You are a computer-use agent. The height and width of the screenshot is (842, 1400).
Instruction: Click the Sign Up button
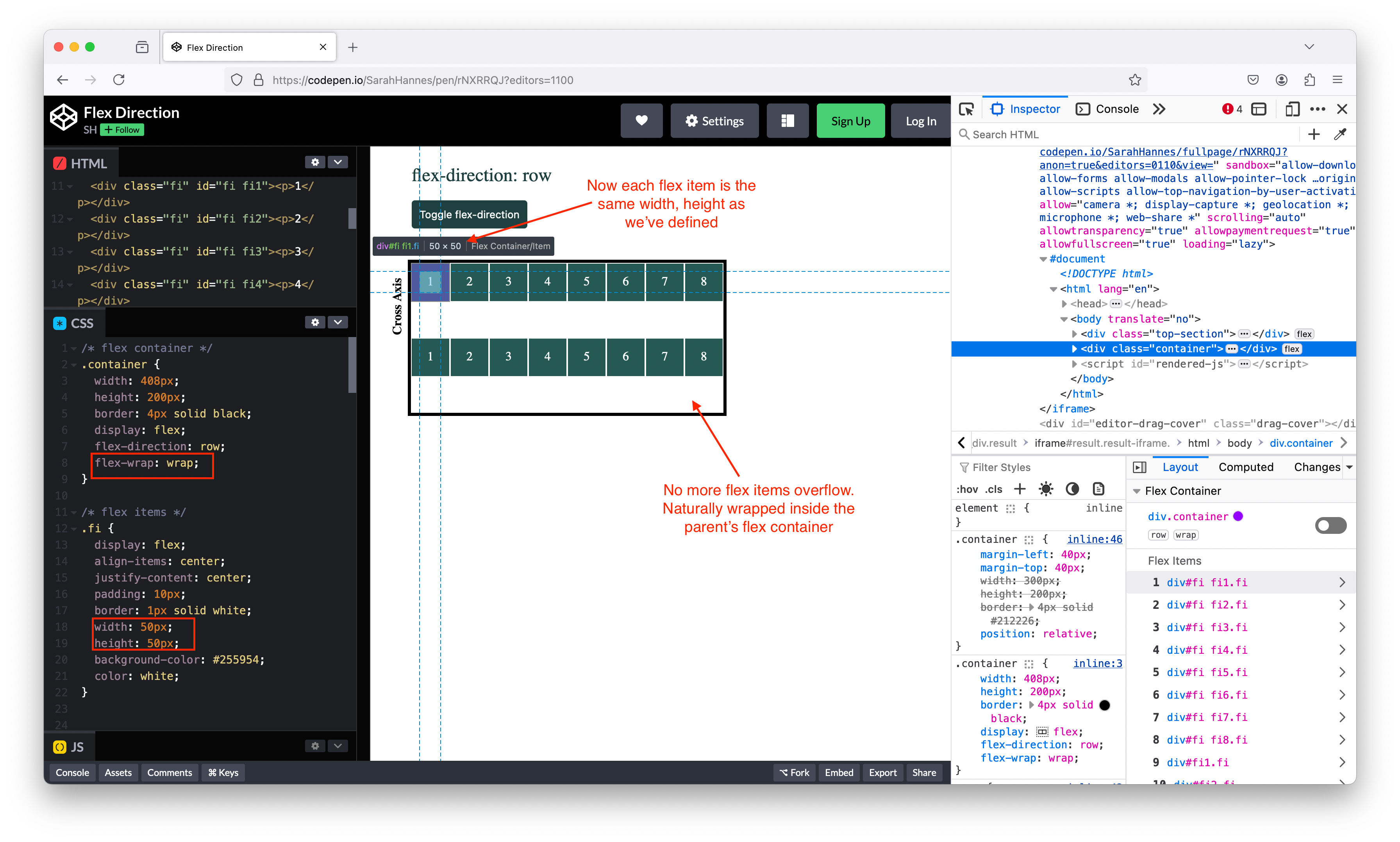click(x=850, y=121)
